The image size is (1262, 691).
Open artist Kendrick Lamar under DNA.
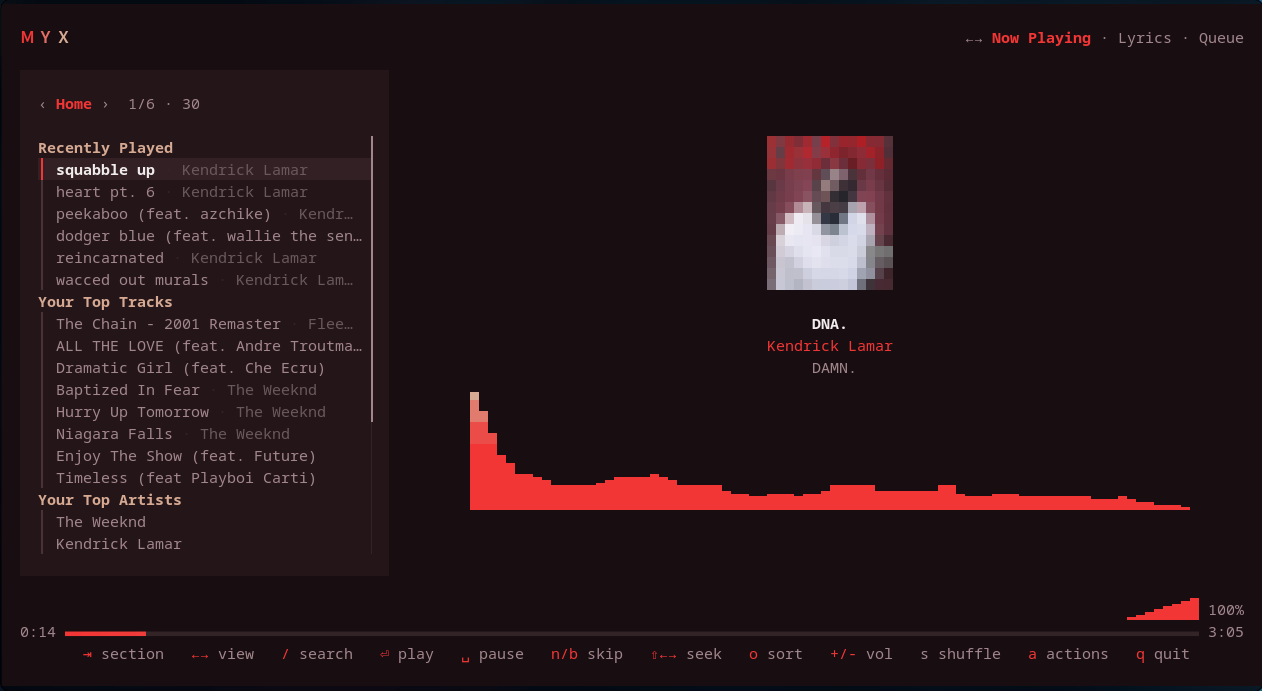tap(830, 346)
